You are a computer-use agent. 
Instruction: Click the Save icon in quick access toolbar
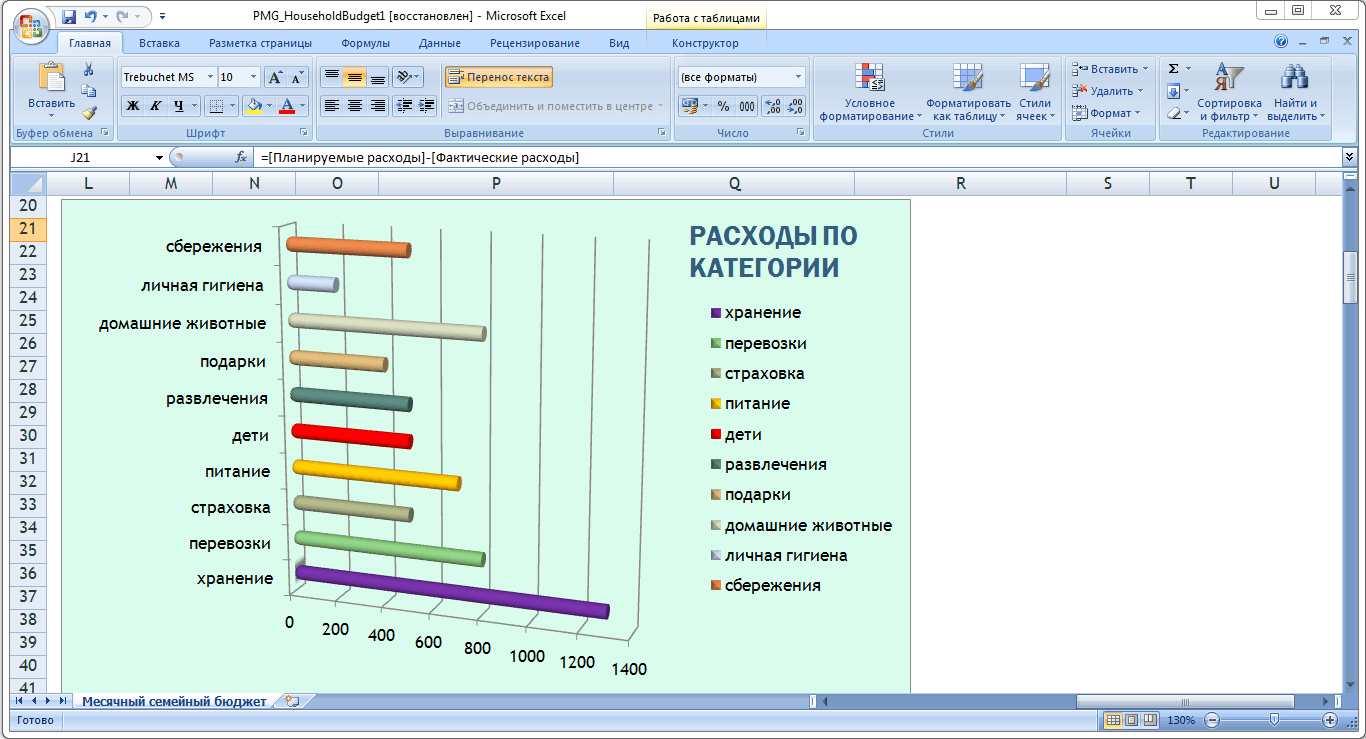click(x=69, y=16)
